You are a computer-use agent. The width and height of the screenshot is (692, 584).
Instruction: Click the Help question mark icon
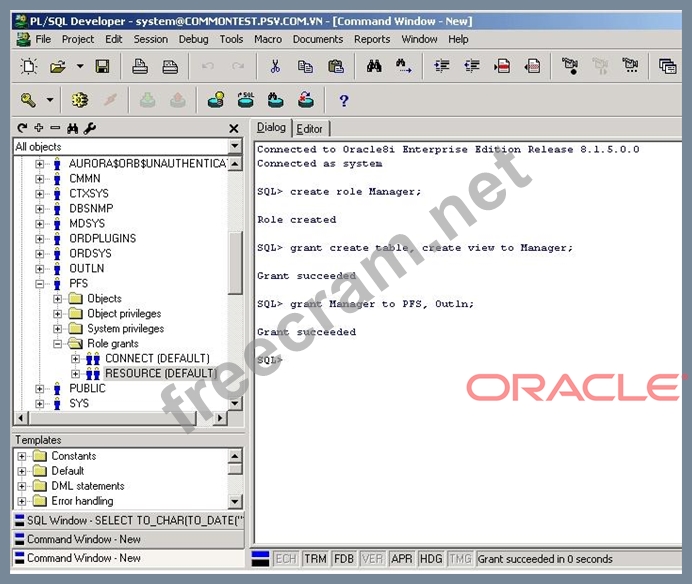coord(344,101)
